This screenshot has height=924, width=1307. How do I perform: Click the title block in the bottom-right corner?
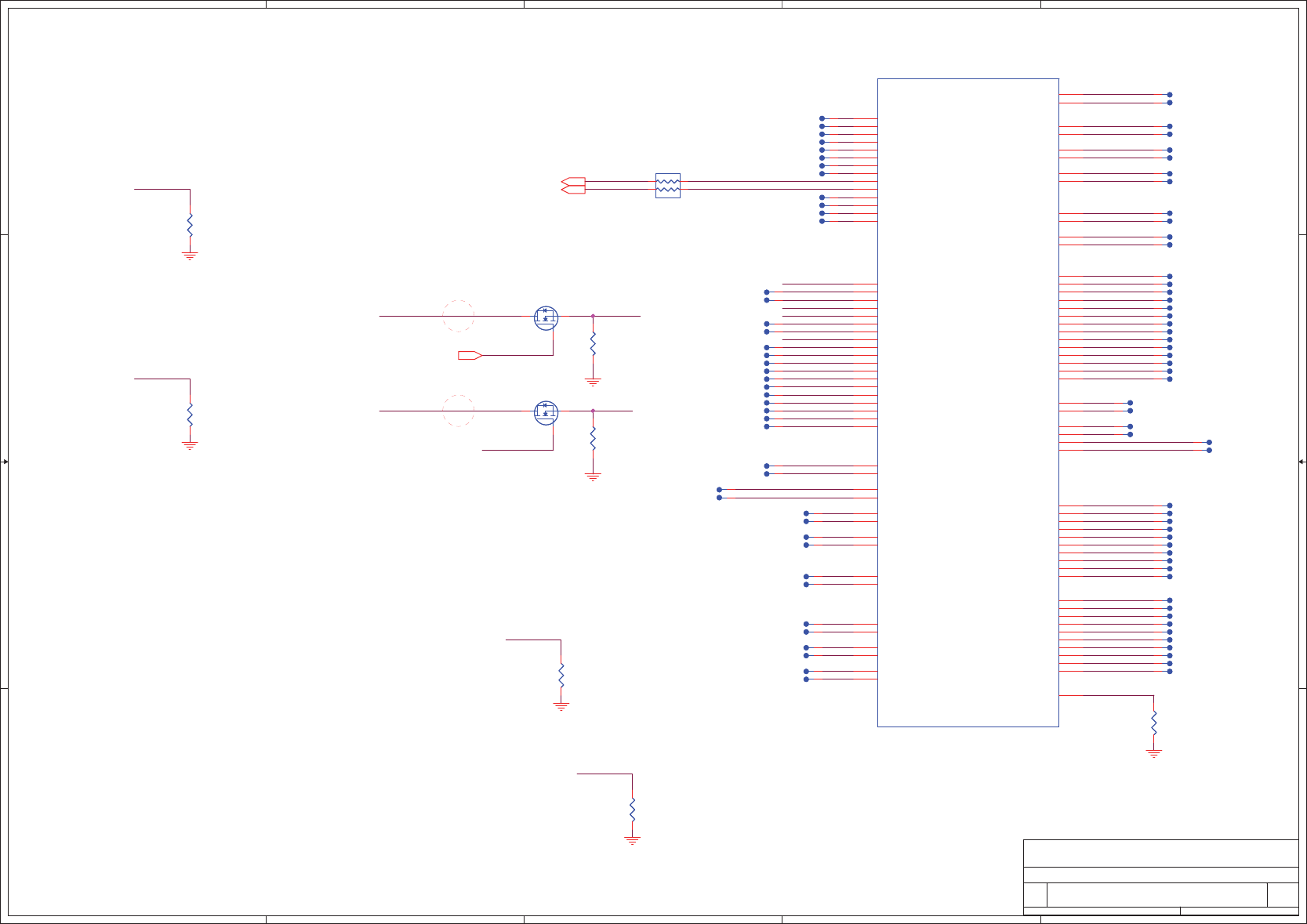coord(1160,877)
